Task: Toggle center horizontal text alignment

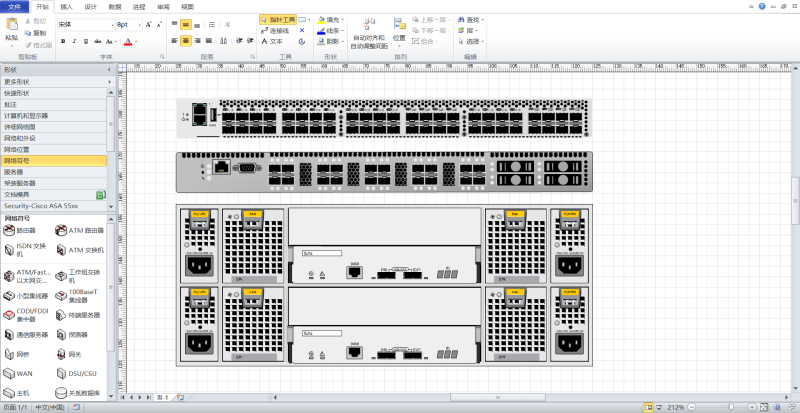Action: [x=186, y=41]
